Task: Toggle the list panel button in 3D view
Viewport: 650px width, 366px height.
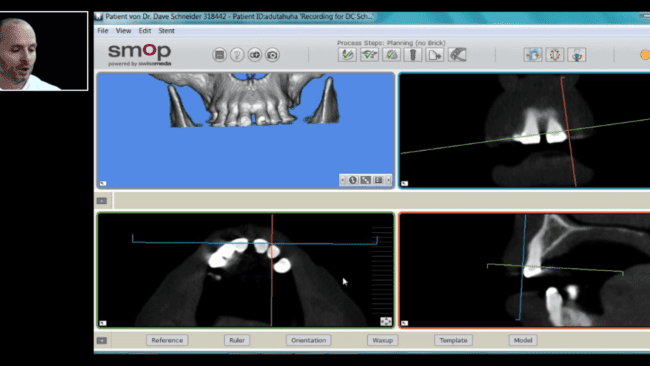Action: [x=378, y=180]
